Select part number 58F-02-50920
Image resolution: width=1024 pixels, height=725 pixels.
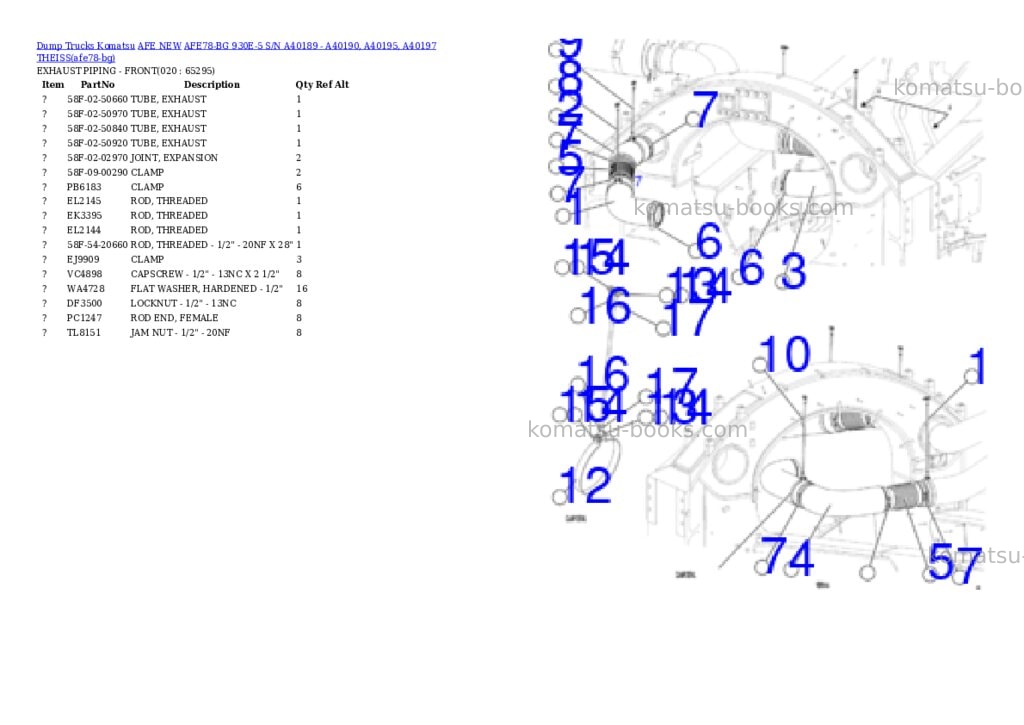pos(97,143)
